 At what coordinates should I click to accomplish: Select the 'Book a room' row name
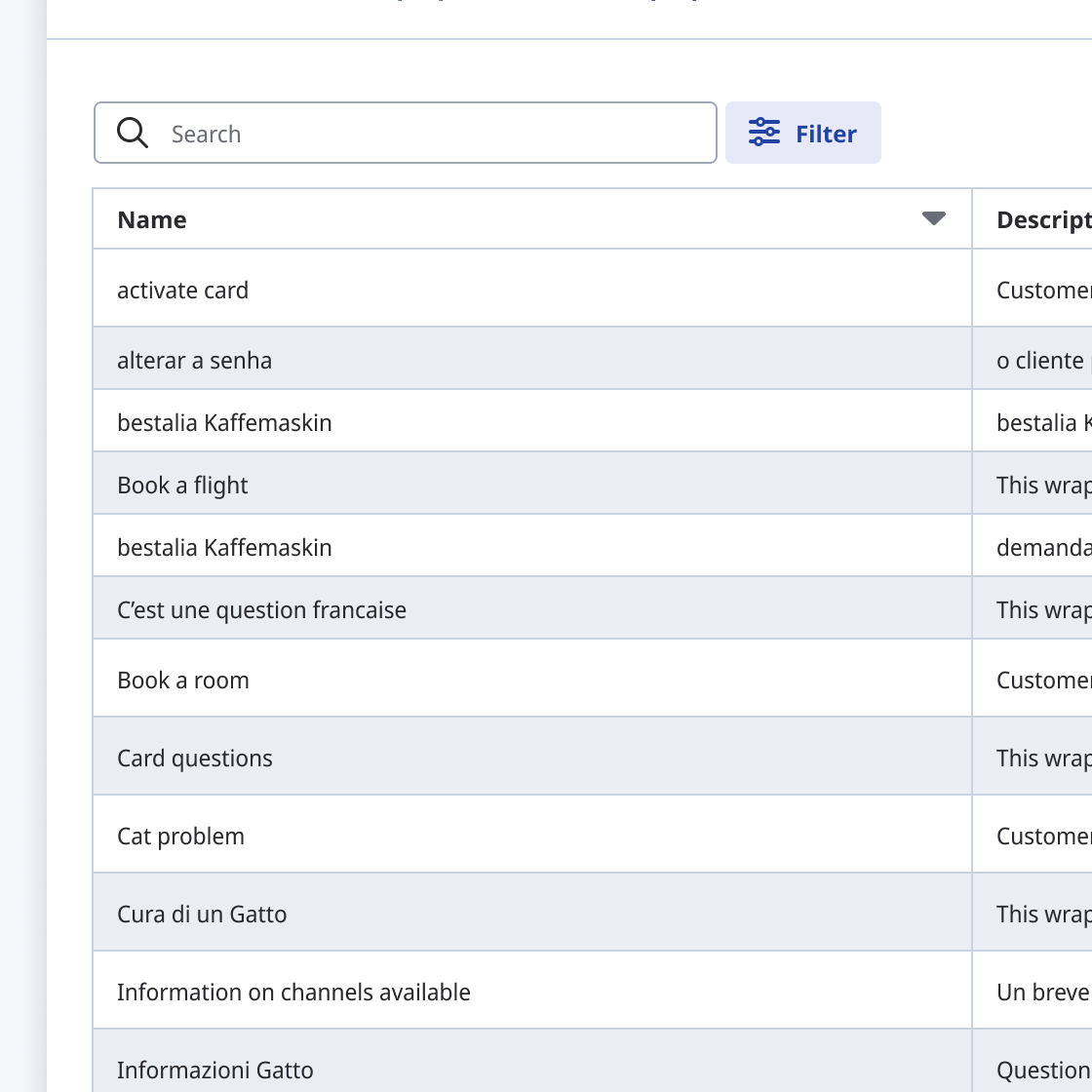183,680
